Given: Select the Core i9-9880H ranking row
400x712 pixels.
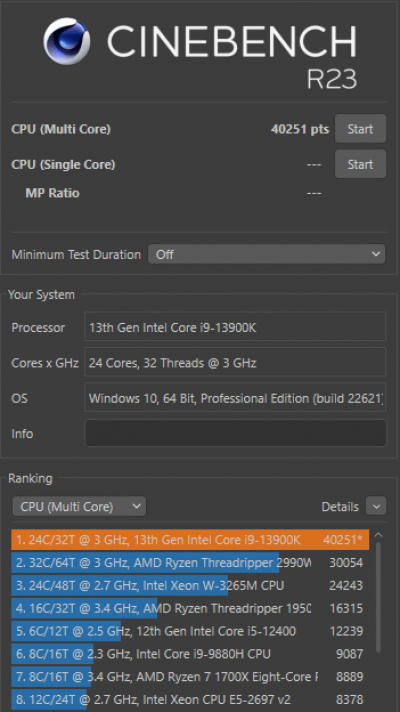Looking at the screenshot, I should (190, 654).
